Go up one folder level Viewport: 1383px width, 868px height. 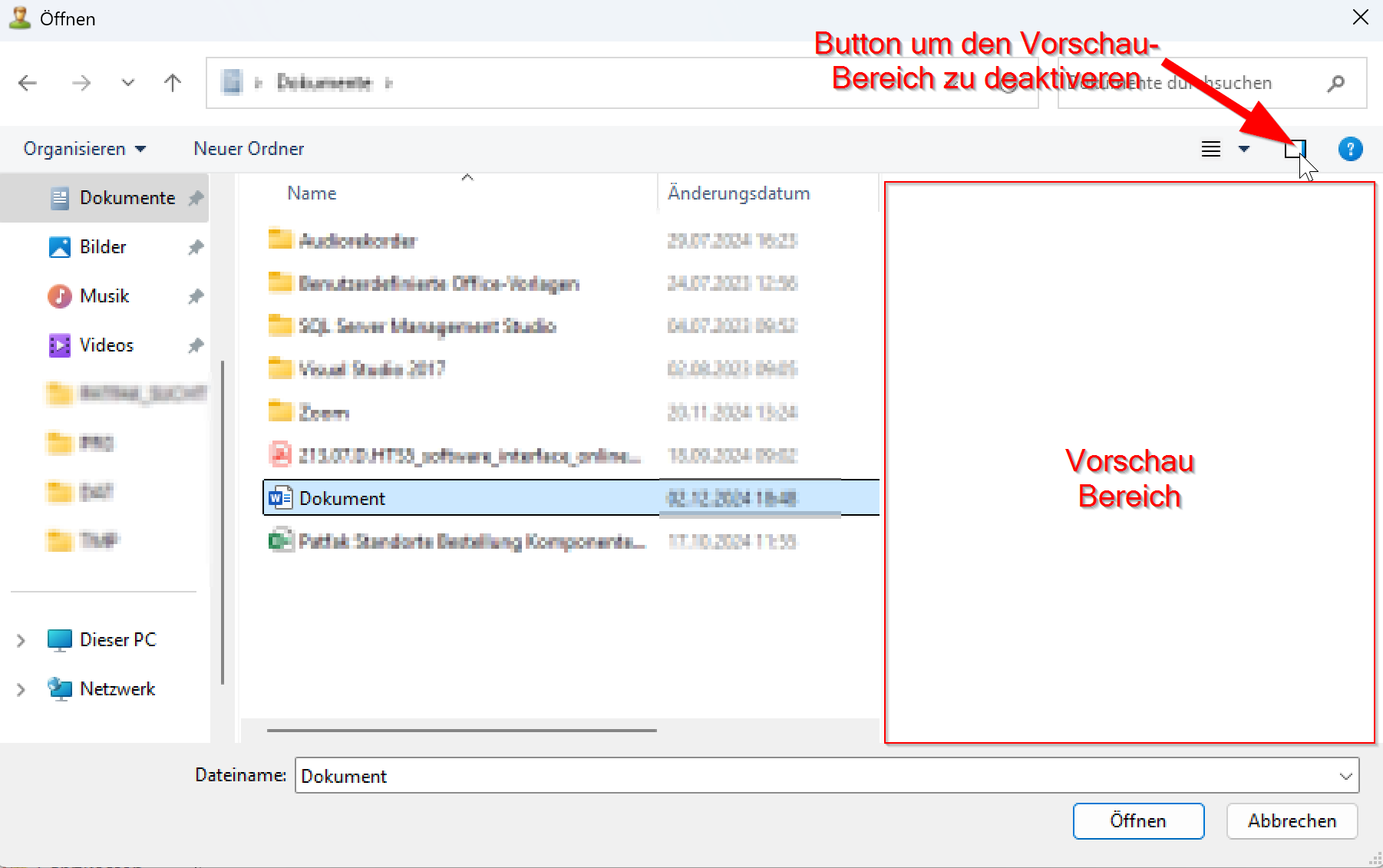coord(173,83)
